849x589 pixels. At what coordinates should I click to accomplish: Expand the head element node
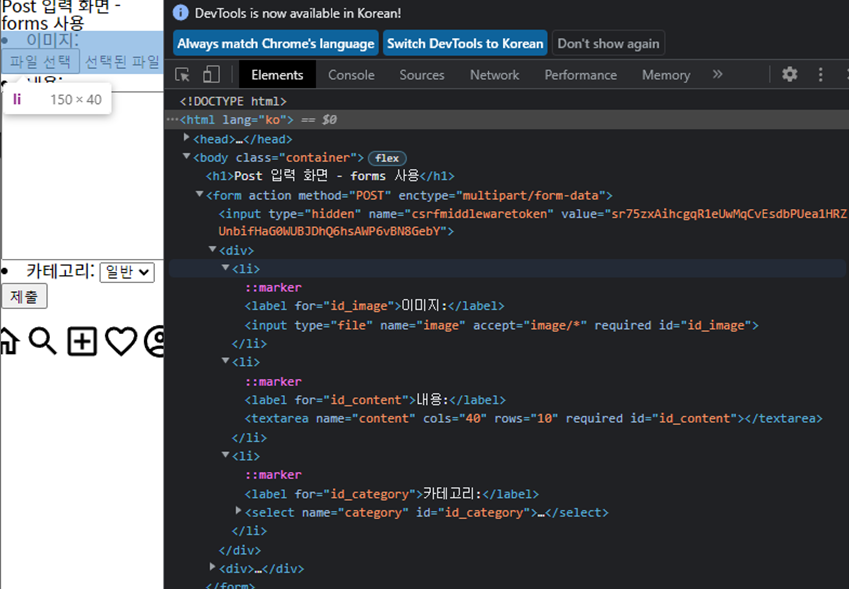point(186,138)
